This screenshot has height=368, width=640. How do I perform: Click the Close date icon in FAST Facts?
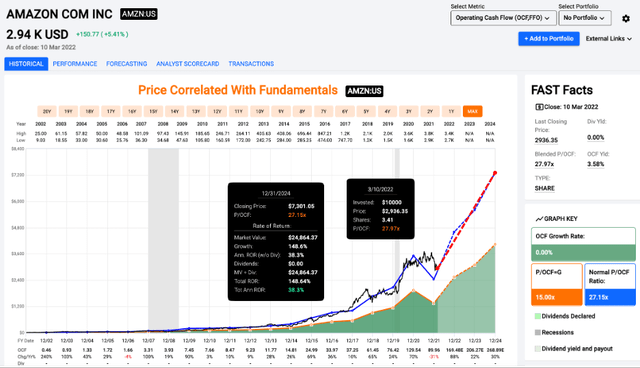click(539, 107)
